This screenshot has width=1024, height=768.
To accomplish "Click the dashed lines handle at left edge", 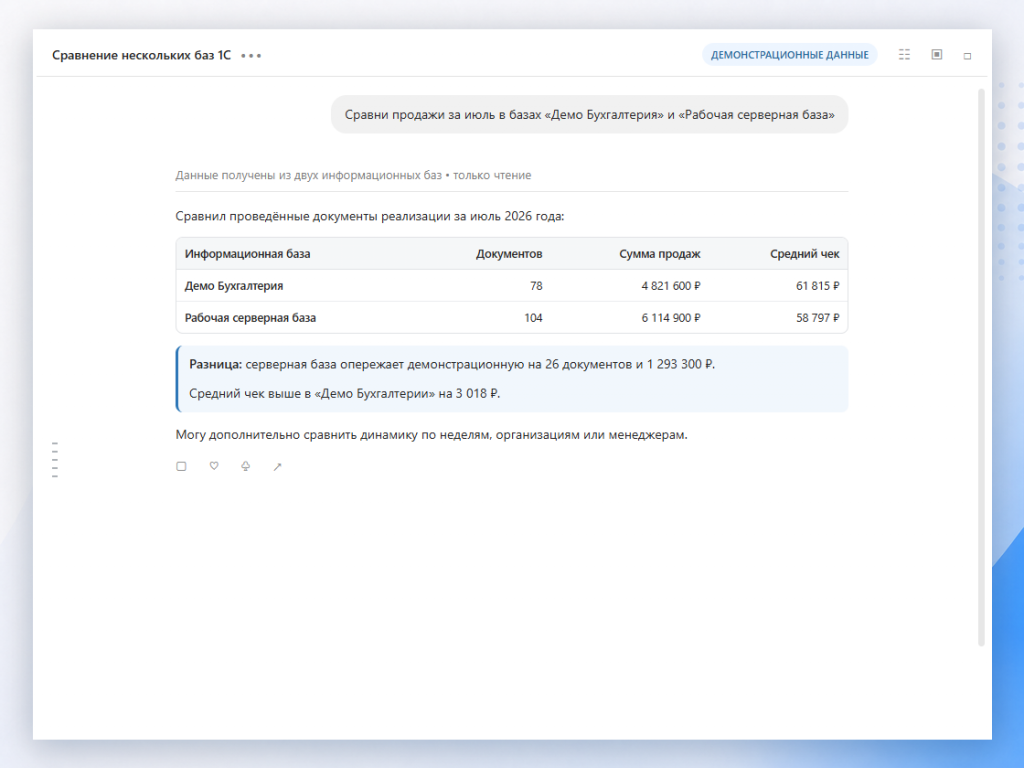I will (x=55, y=460).
